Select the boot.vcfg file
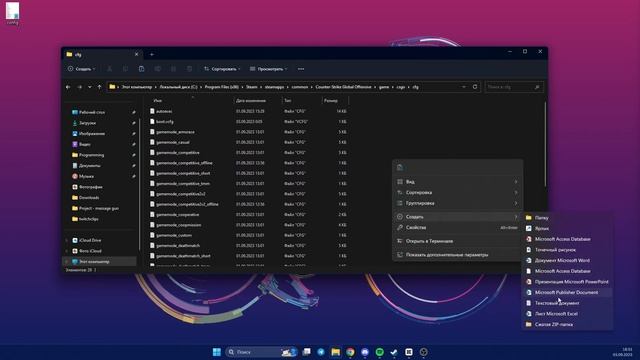This screenshot has height=360, width=640. [x=165, y=122]
